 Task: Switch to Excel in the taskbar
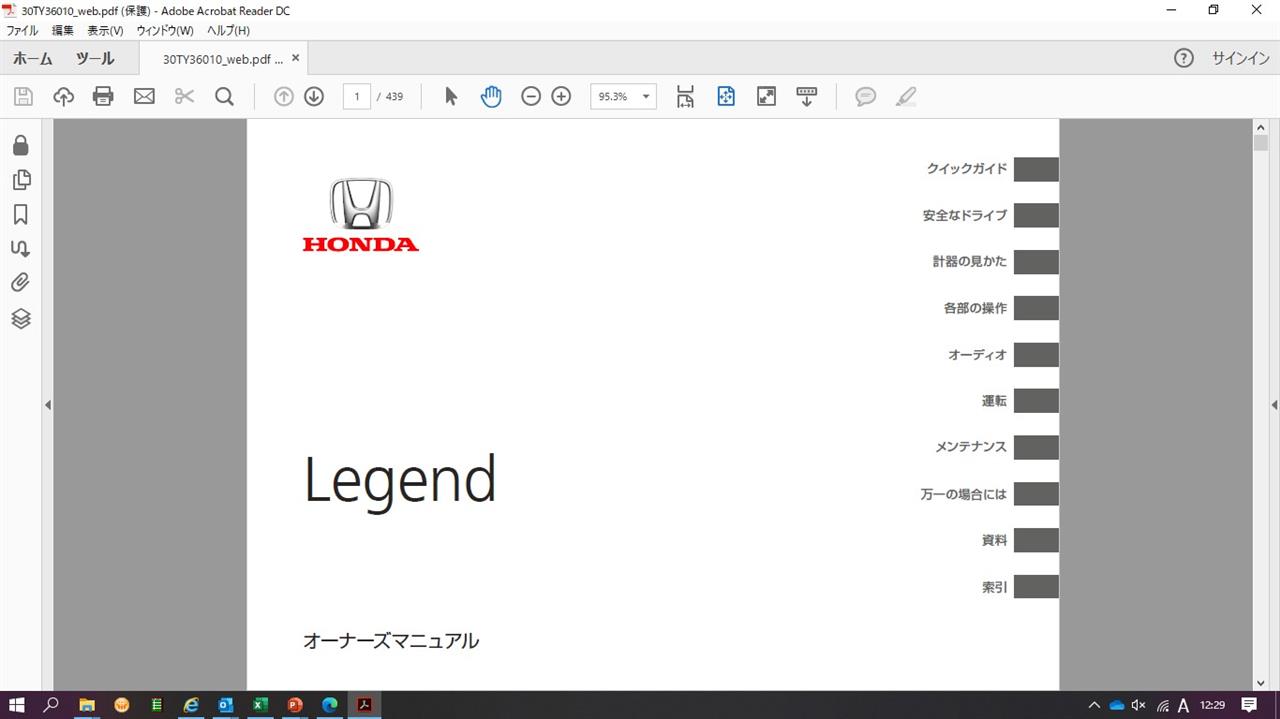[x=260, y=705]
